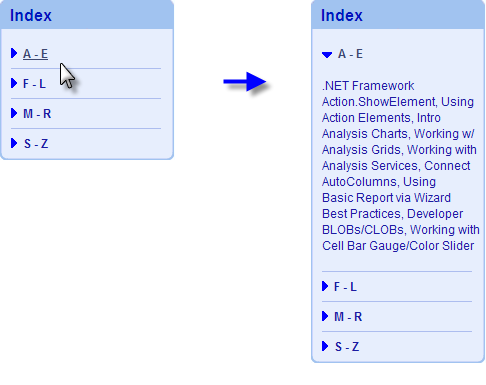Click the arrow beside M - R in expanded index
Image resolution: width=486 pixels, height=385 pixels.
click(x=325, y=316)
